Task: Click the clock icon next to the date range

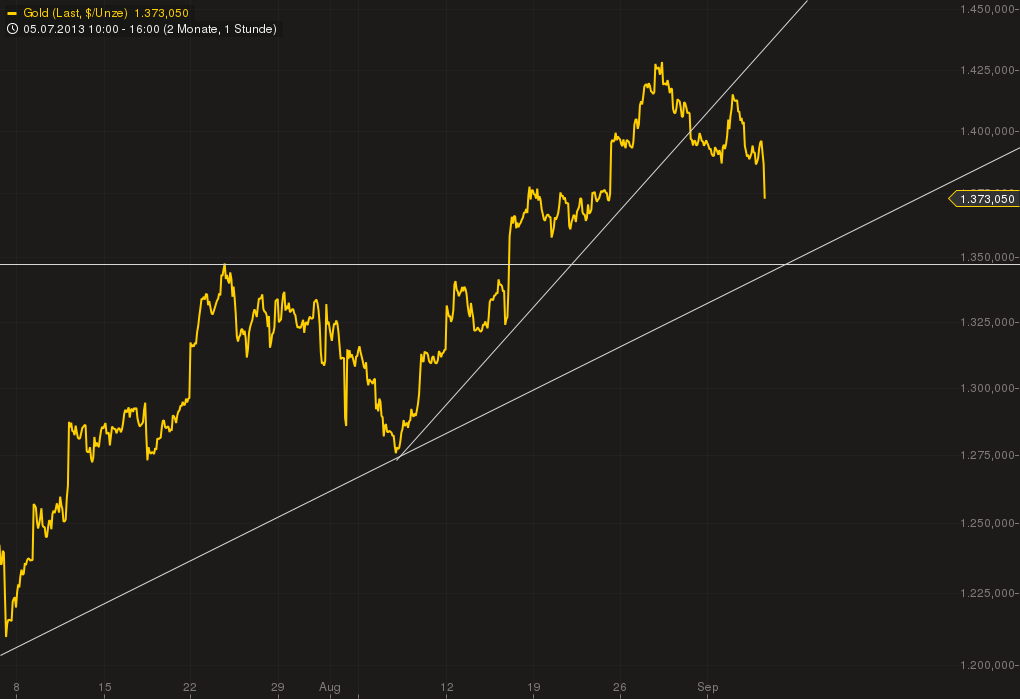Action: (11, 29)
